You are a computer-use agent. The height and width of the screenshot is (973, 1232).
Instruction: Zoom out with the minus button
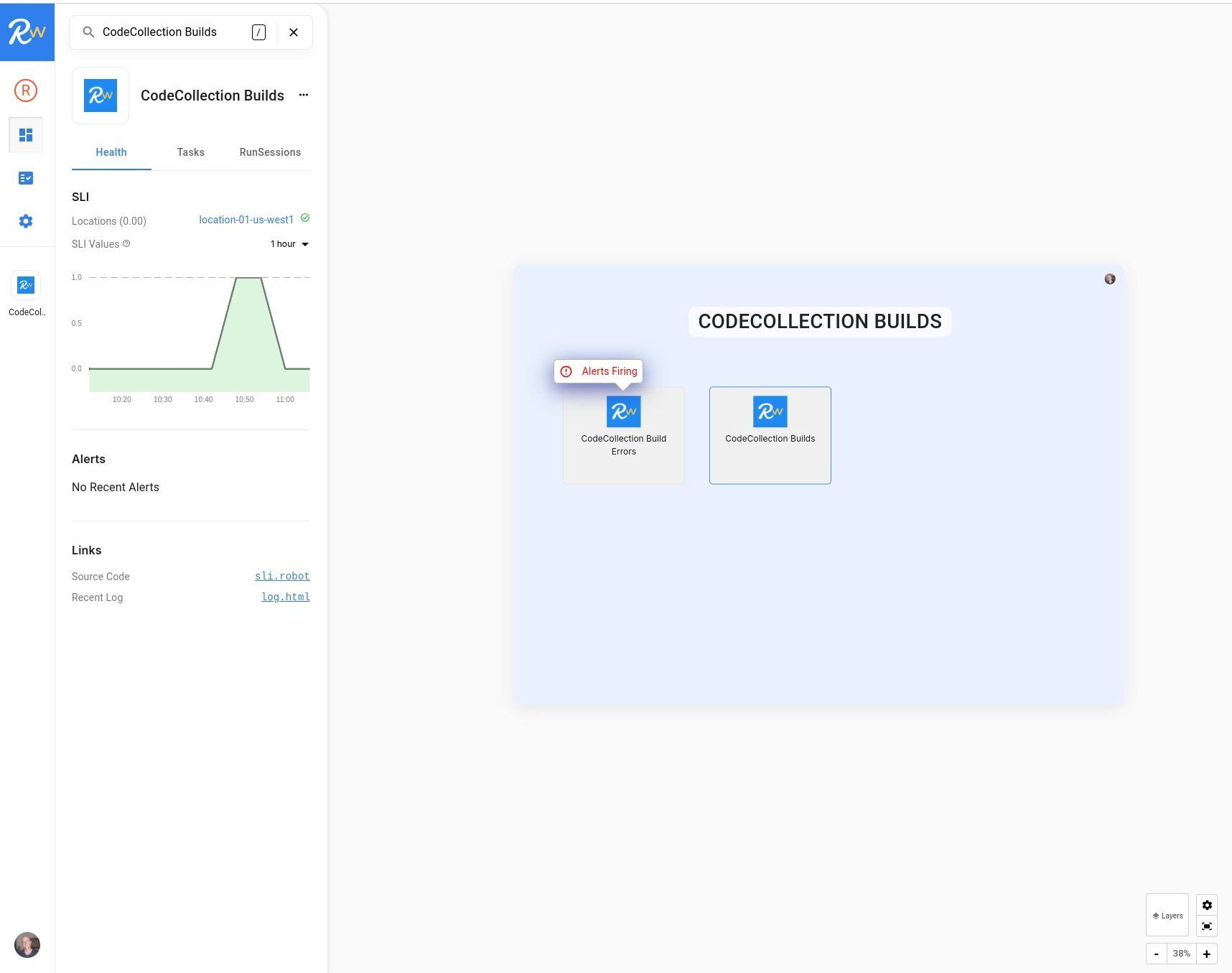(x=1157, y=954)
